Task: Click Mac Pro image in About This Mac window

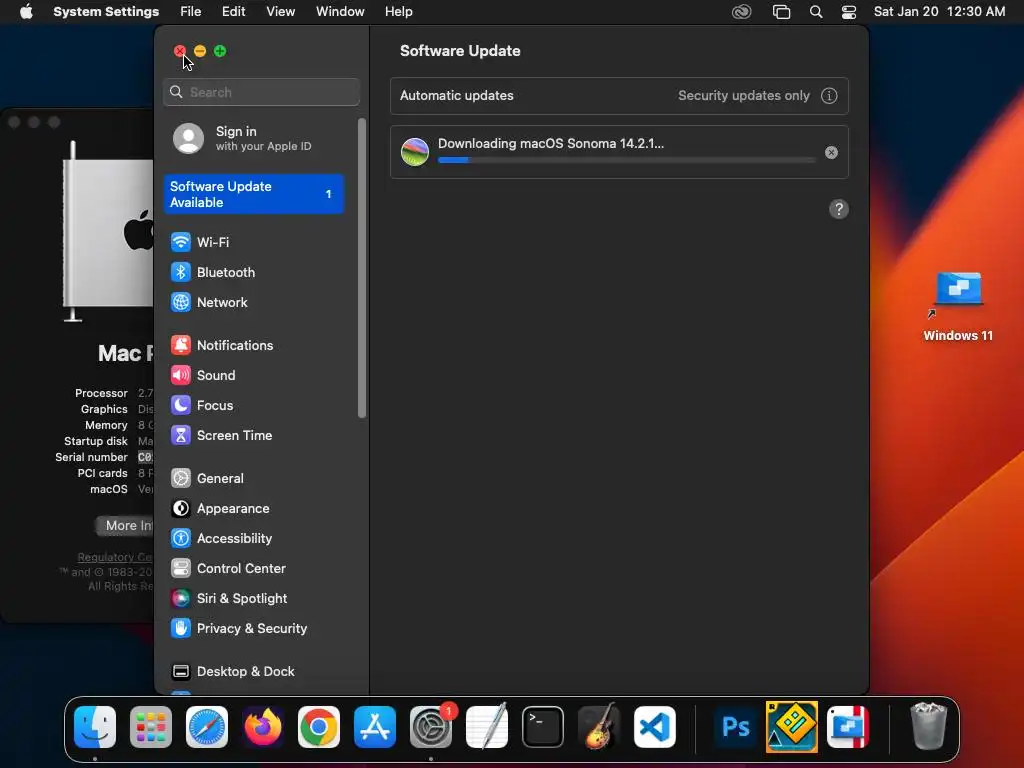Action: click(108, 232)
